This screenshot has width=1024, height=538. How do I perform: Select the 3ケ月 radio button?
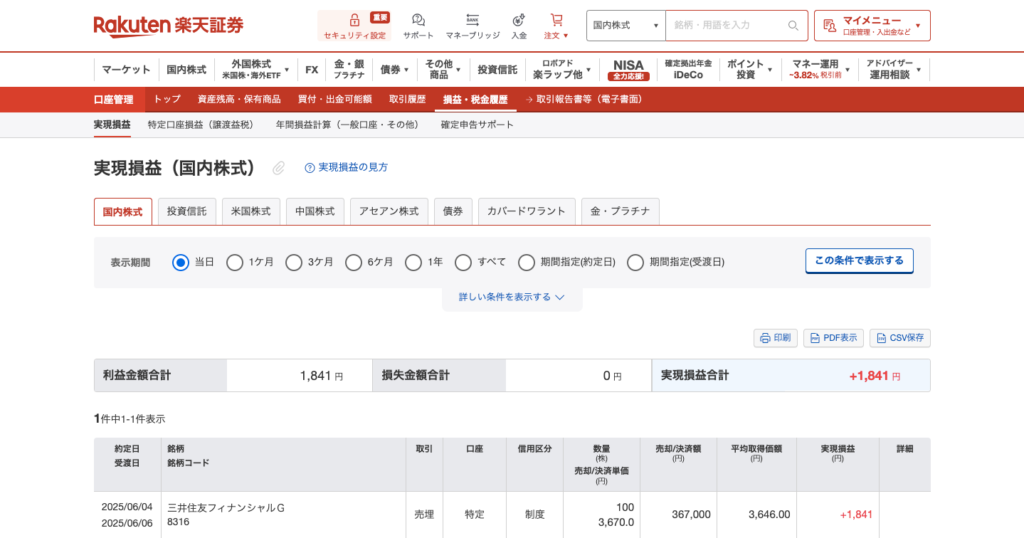click(x=294, y=262)
